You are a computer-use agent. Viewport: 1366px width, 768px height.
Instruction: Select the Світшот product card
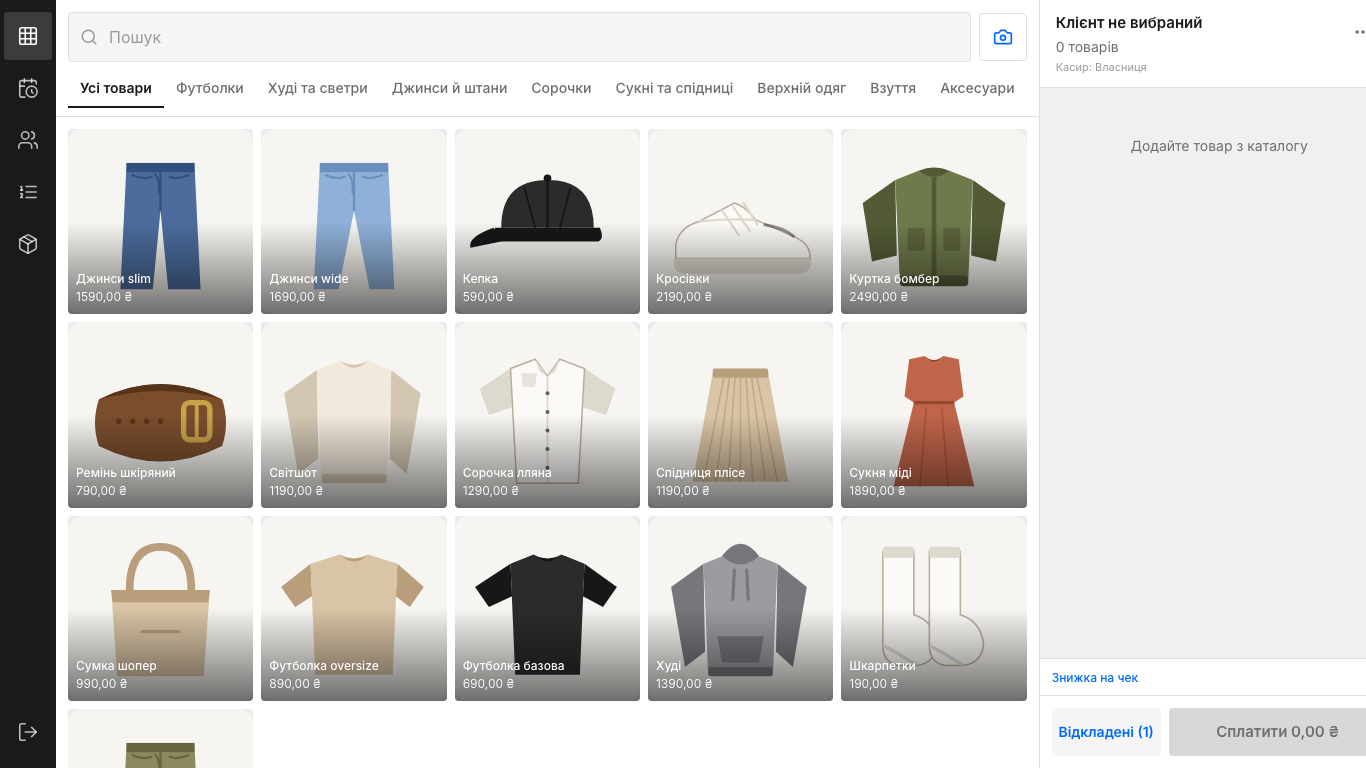pos(354,415)
